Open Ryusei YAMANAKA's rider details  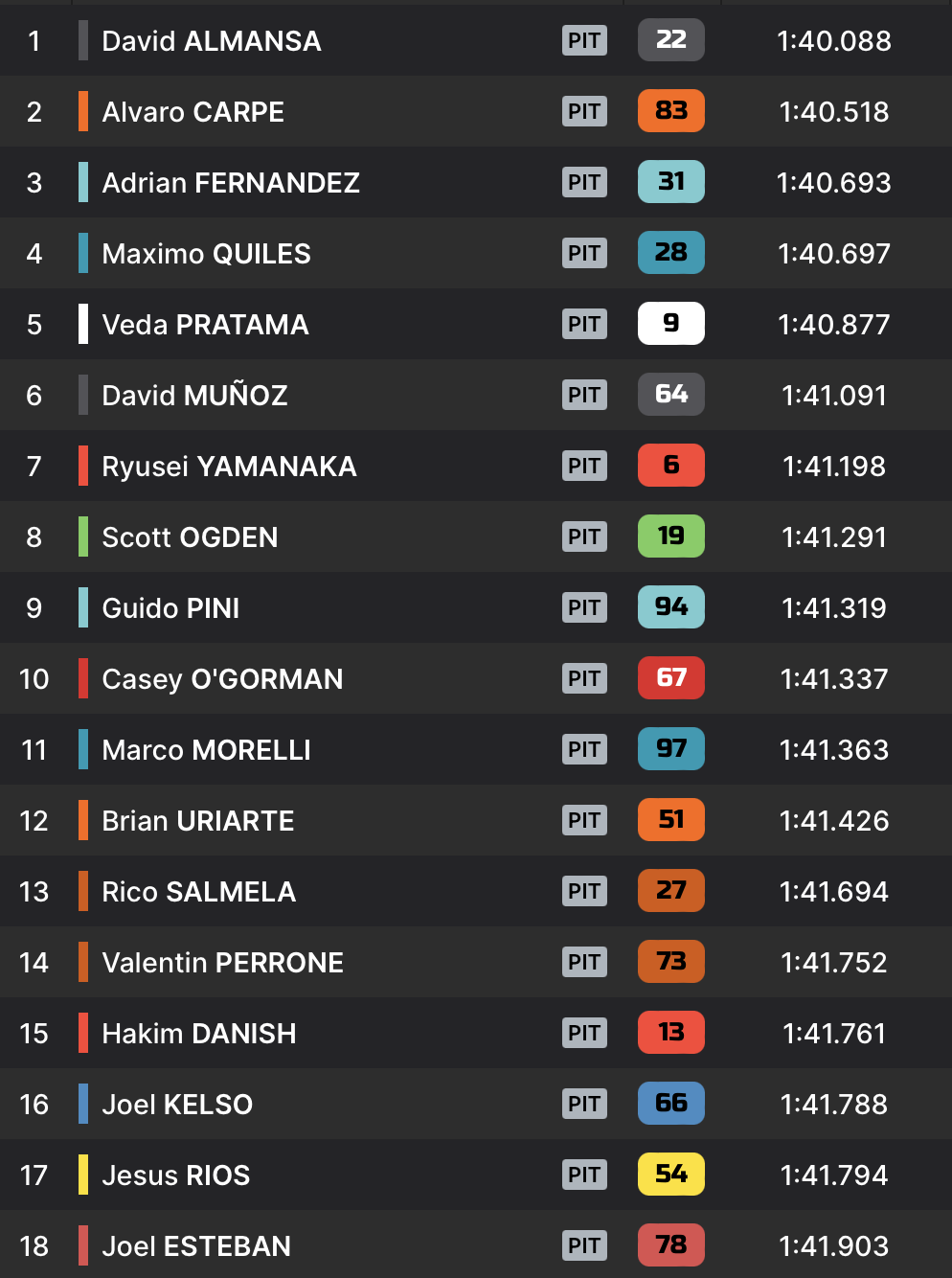click(x=229, y=467)
